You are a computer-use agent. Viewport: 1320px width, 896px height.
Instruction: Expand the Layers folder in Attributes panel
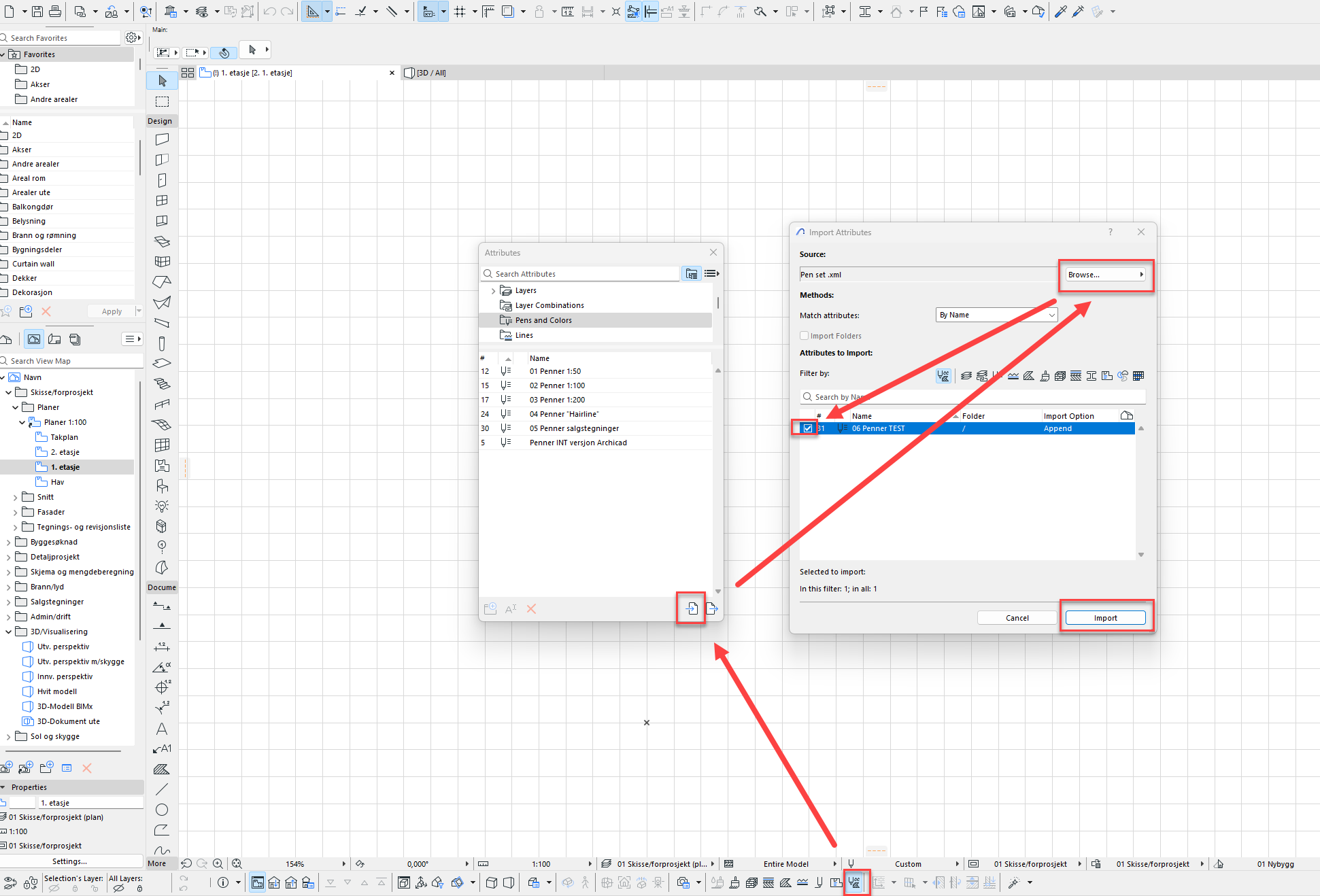pos(494,291)
